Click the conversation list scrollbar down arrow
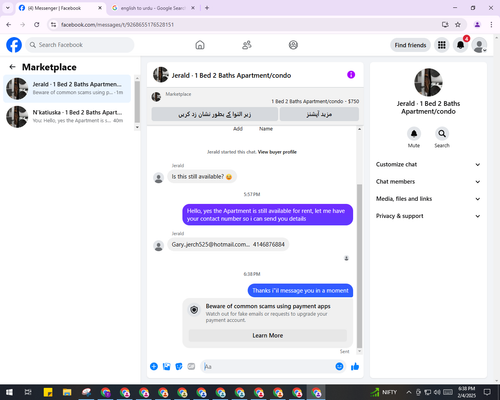 tap(137, 127)
